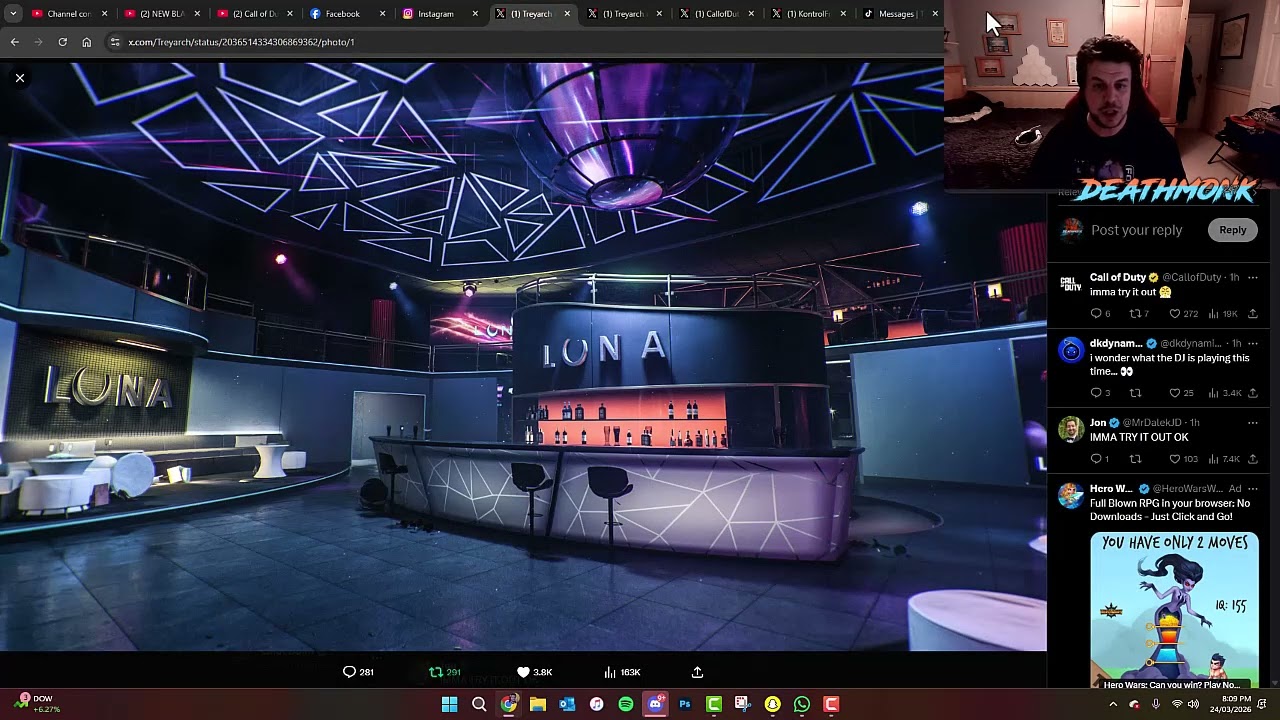This screenshot has height=720, width=1280.
Task: Repost the Call of Duty reply
Action: [x=1139, y=314]
